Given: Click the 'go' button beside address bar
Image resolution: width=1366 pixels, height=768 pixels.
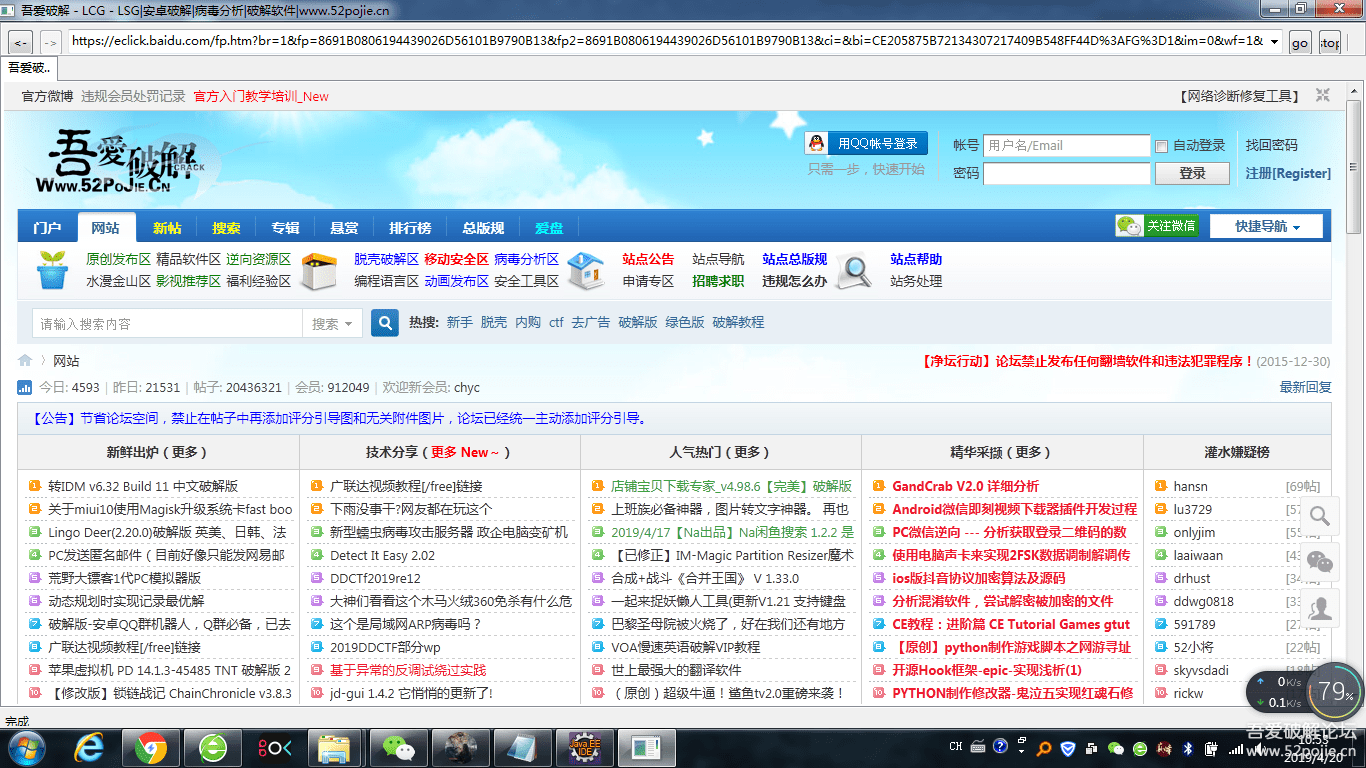Looking at the screenshot, I should click(1299, 42).
